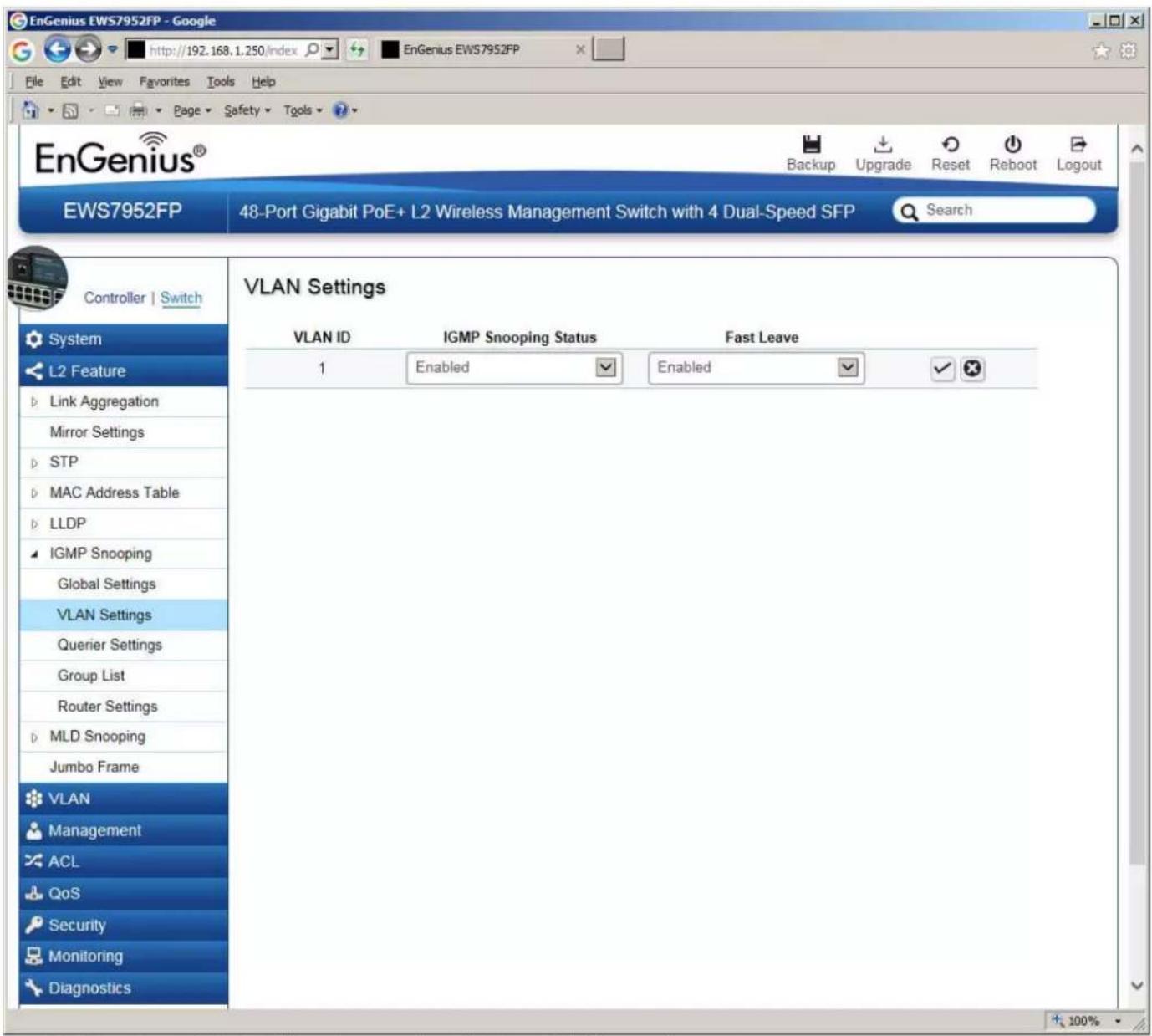Open the Tools menu in the menu bar
The width and height of the screenshot is (1152, 1036).
coord(221,82)
